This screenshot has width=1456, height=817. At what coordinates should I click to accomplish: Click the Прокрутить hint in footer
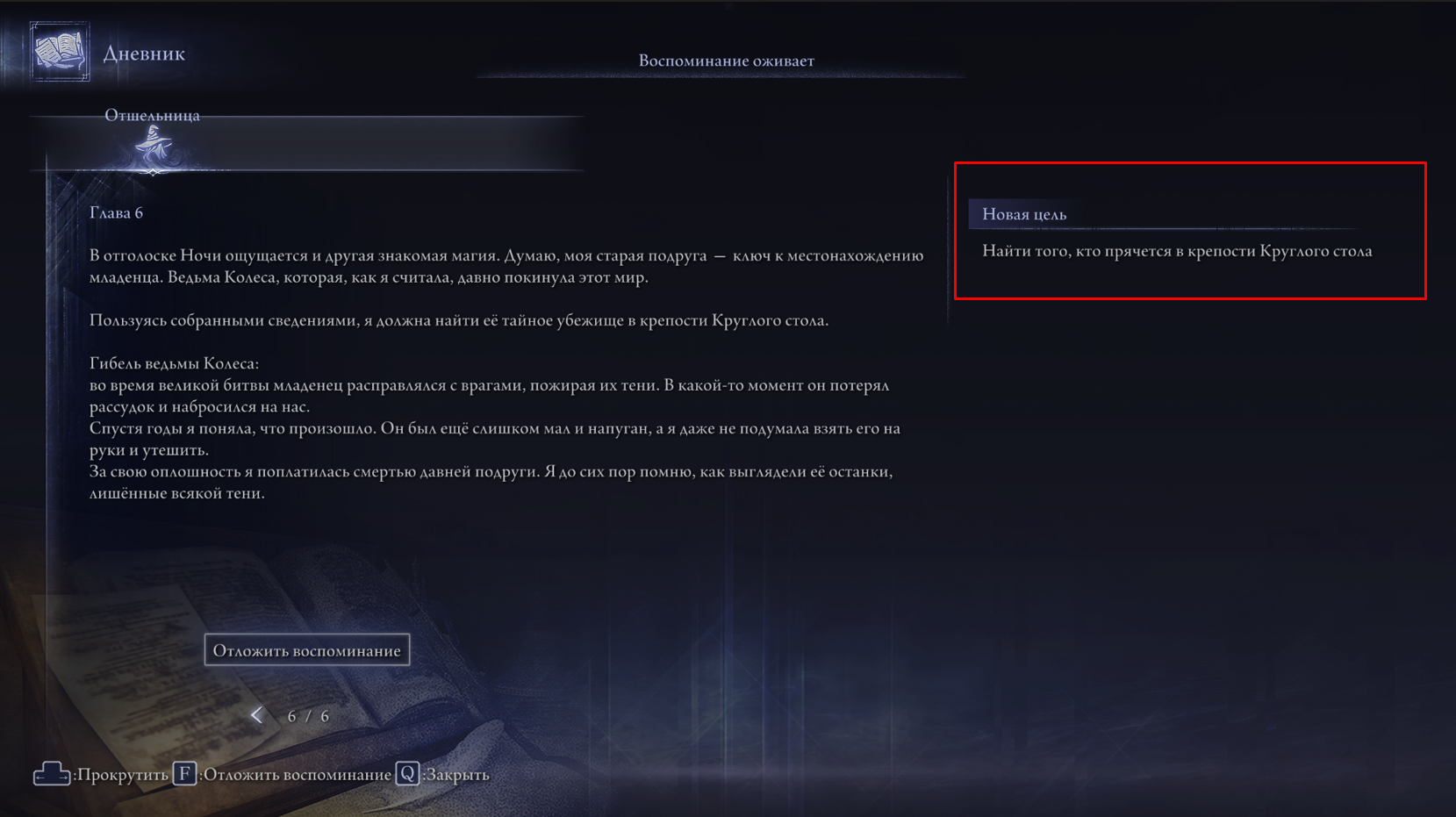122,775
